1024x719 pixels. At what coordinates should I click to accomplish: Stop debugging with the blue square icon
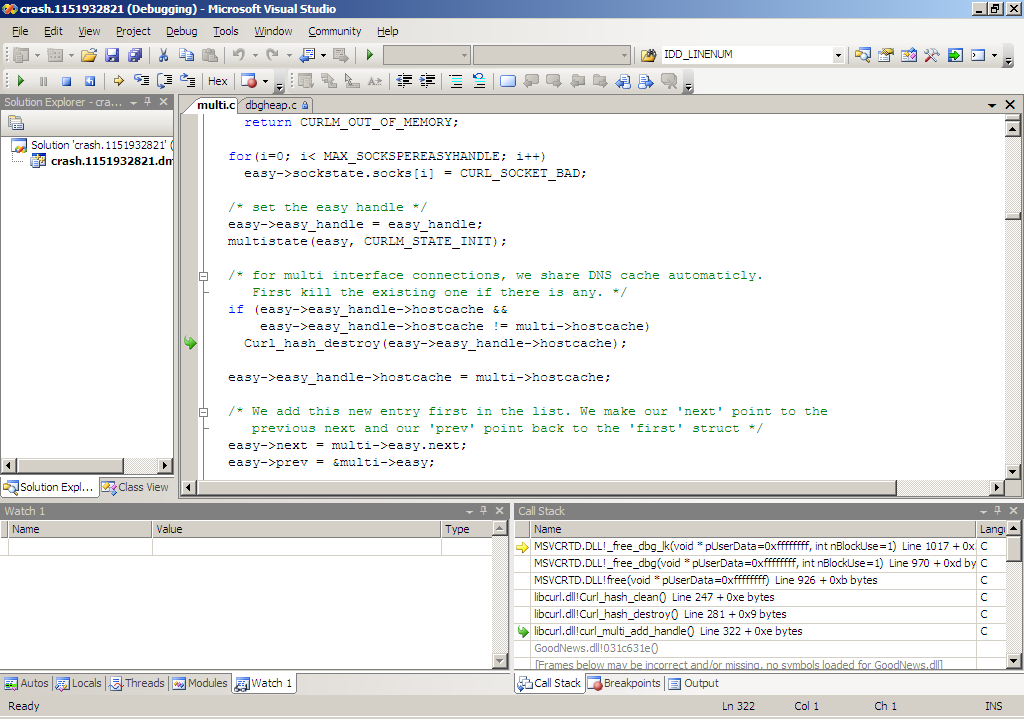(x=67, y=81)
